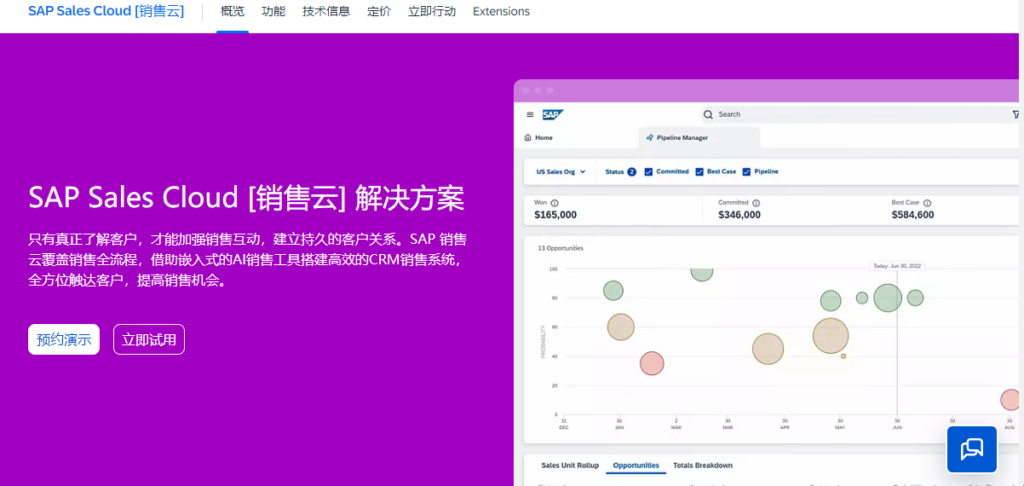Viewport: 1024px width, 486px height.
Task: Toggle the Pipeline status checkbox
Action: (x=746, y=172)
